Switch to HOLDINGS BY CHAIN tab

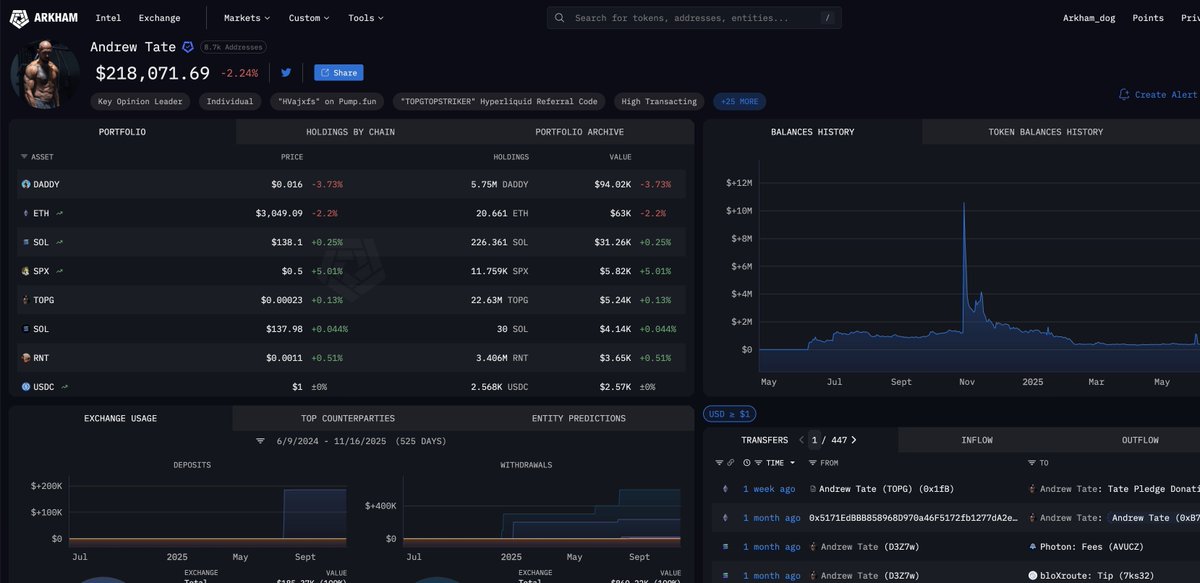click(350, 132)
